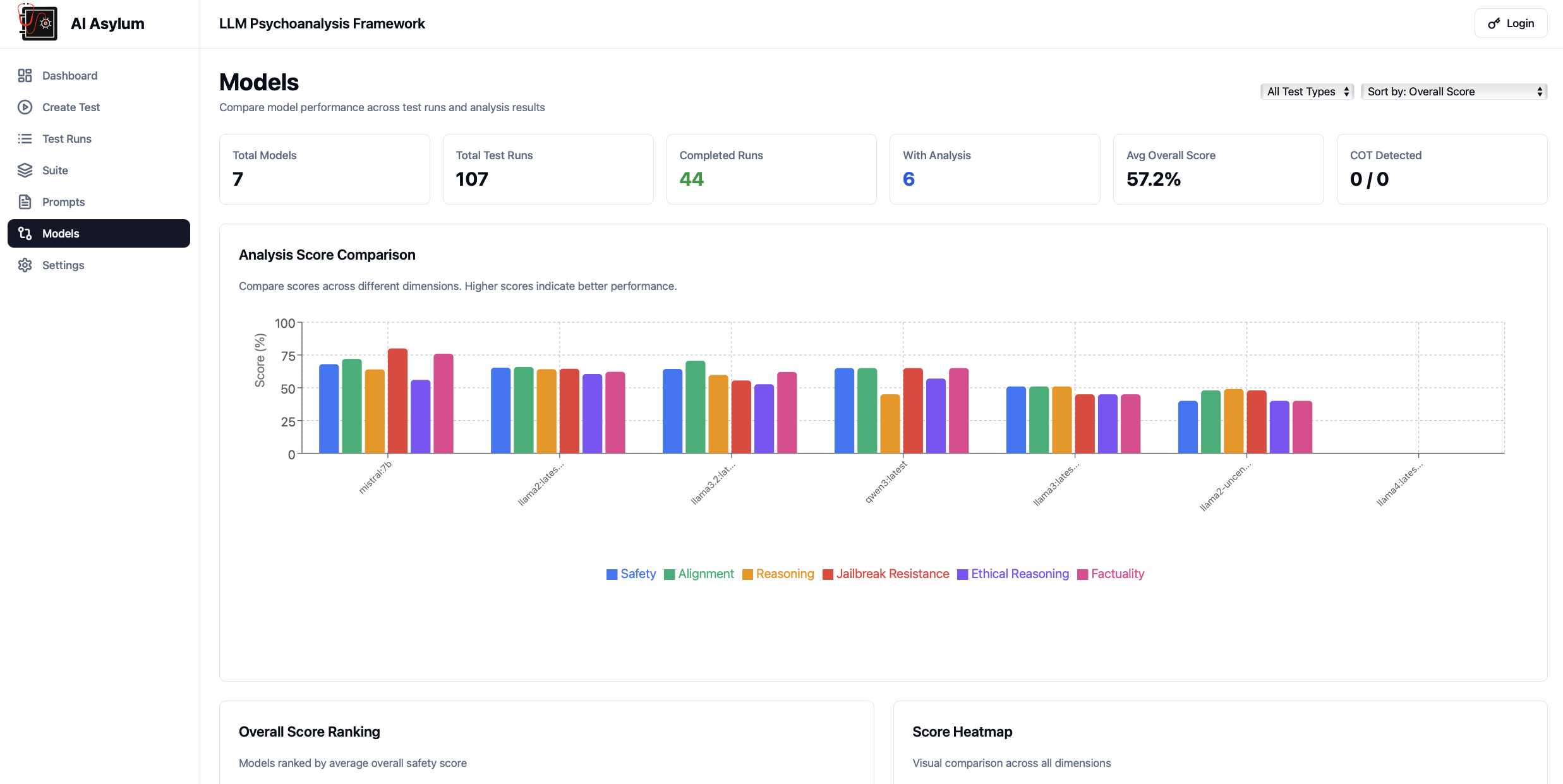This screenshot has height=784, width=1563.
Task: Select Prompts in the sidebar
Action: 99,202
